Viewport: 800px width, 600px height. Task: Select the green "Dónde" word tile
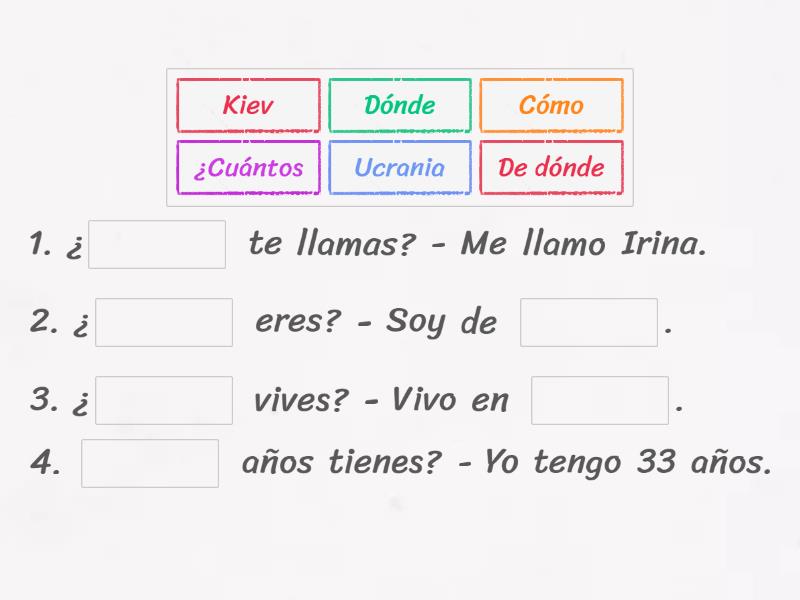(x=400, y=105)
